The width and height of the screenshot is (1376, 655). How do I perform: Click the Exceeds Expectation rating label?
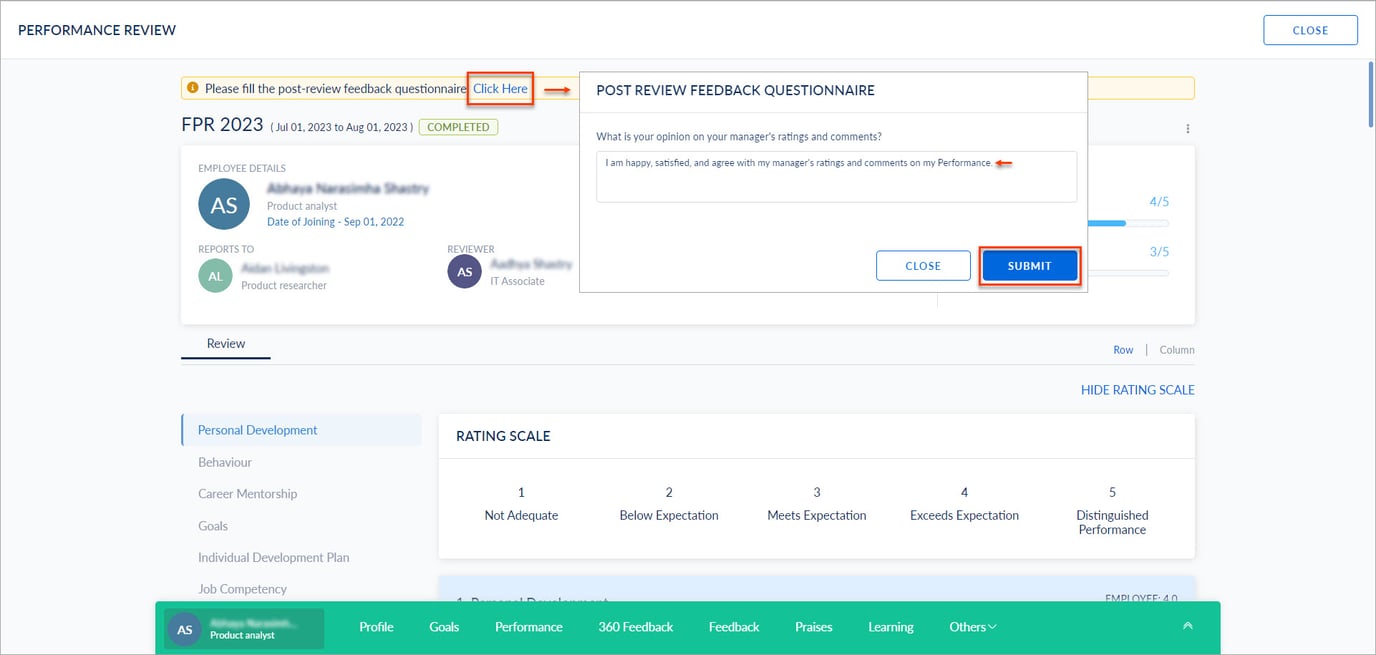point(964,516)
